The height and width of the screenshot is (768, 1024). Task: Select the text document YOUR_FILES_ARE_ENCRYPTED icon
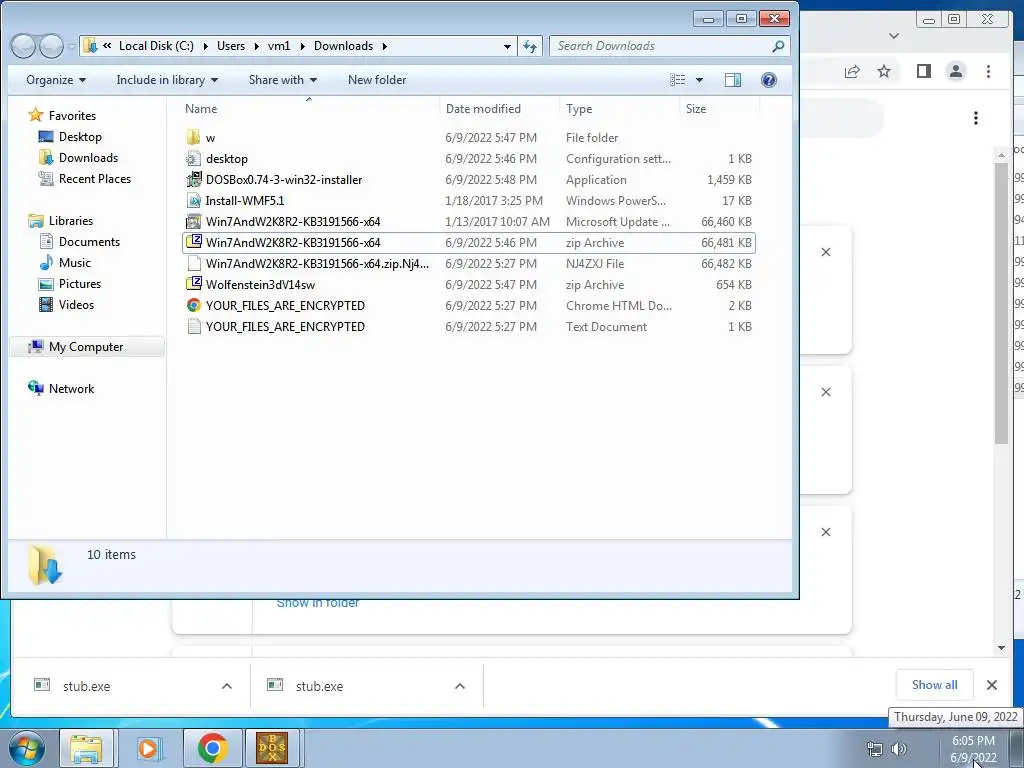coord(193,327)
